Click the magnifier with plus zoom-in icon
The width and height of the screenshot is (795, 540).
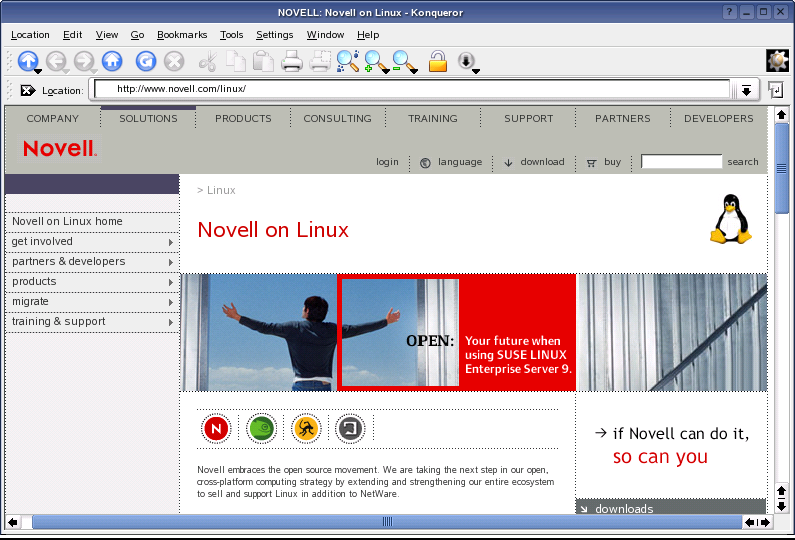click(376, 62)
